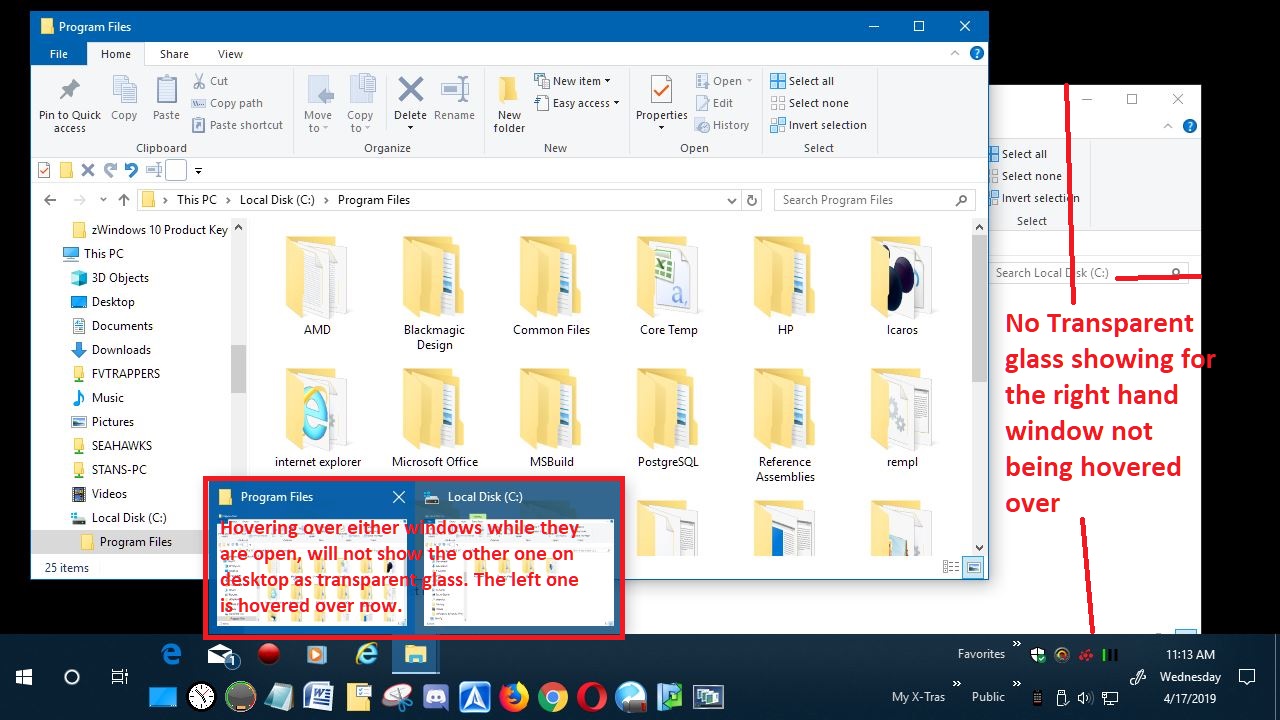Image resolution: width=1280 pixels, height=720 pixels.
Task: Click Invert selection in Program Files window
Action: [818, 125]
